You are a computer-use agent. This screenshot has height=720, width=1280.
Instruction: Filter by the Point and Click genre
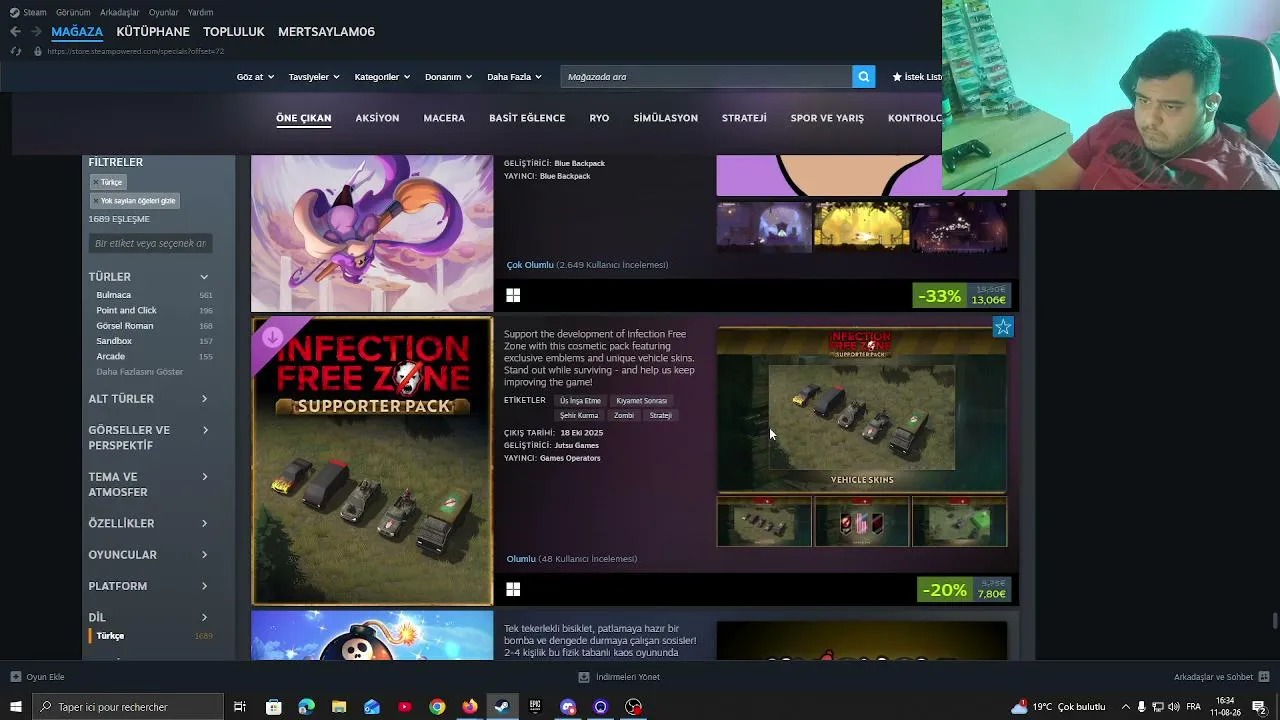point(126,310)
